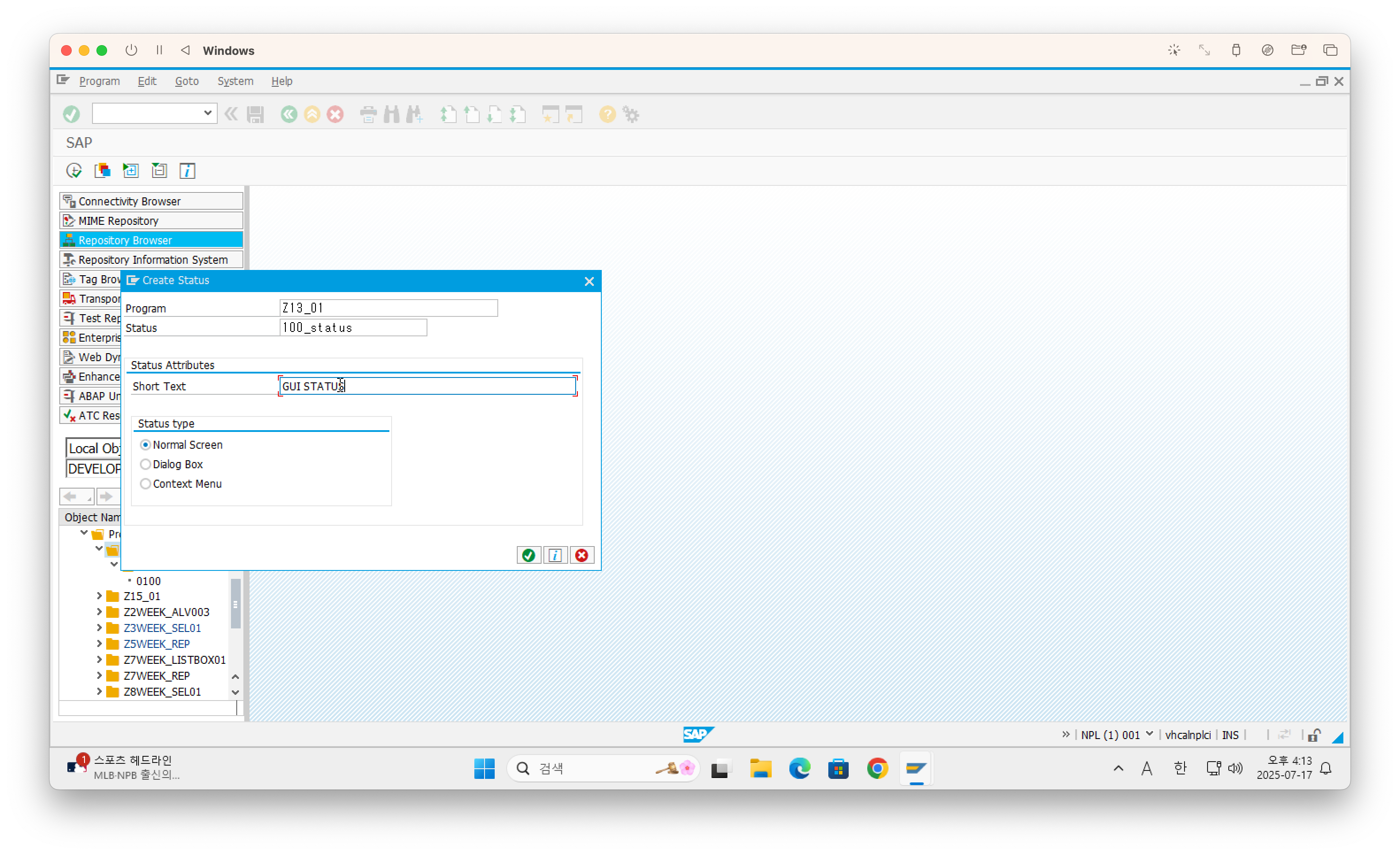
Task: Click the Save disk icon
Action: pyautogui.click(x=255, y=114)
